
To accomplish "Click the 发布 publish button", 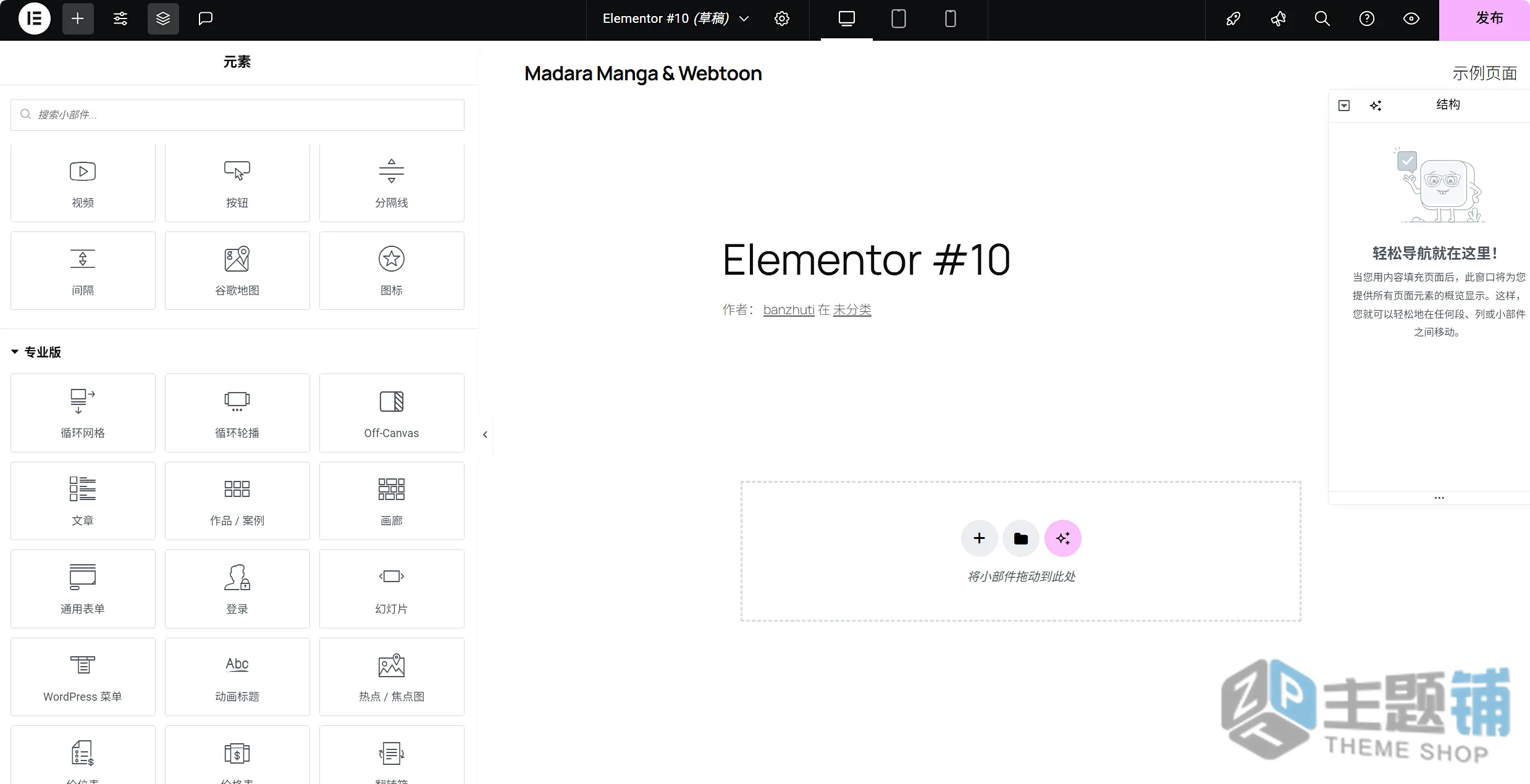I will pos(1484,20).
